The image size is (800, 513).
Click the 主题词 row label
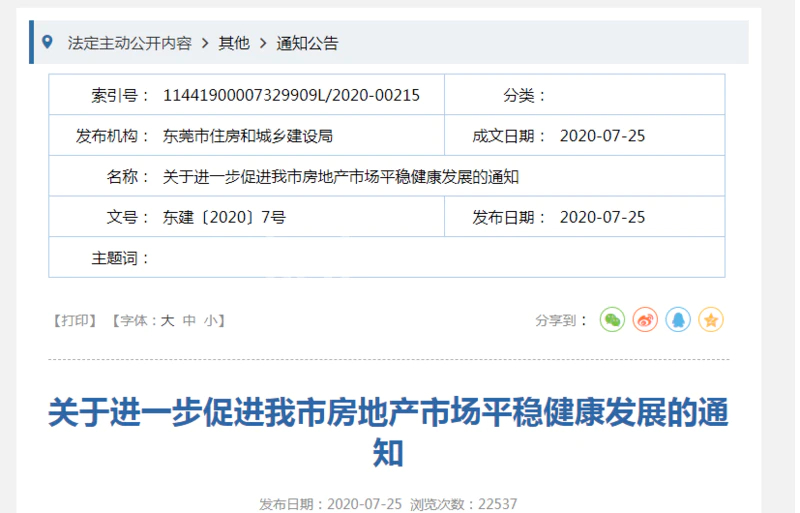[120, 258]
